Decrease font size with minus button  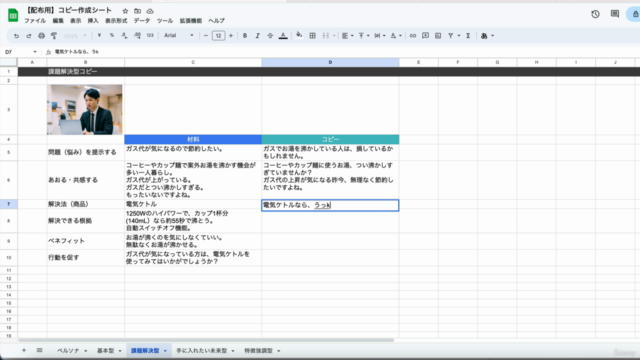tap(206, 36)
